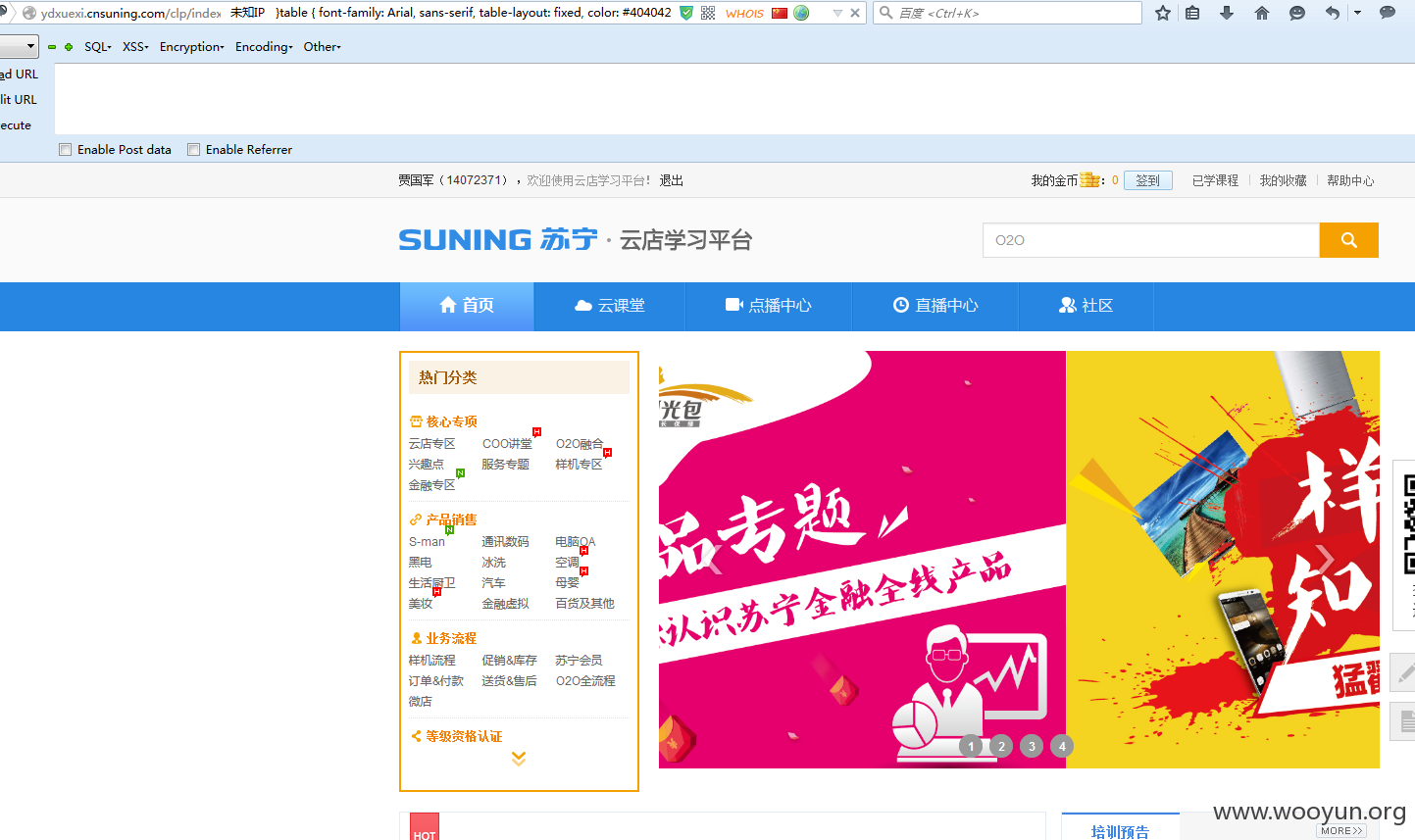The image size is (1415, 840).
Task: Open the 百货及其他 category link
Action: click(x=584, y=604)
